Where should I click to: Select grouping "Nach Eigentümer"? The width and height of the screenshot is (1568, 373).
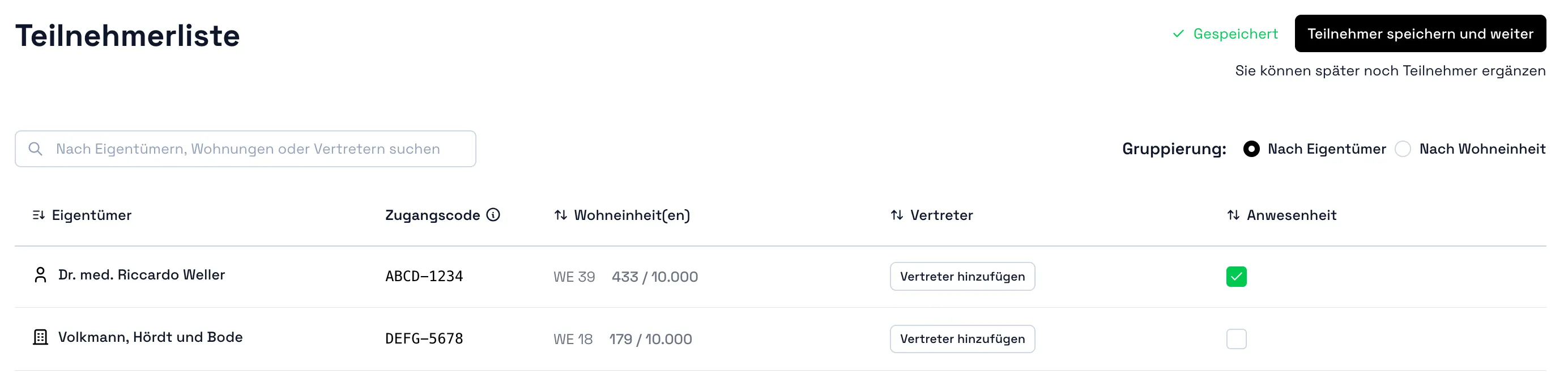pyautogui.click(x=1251, y=149)
